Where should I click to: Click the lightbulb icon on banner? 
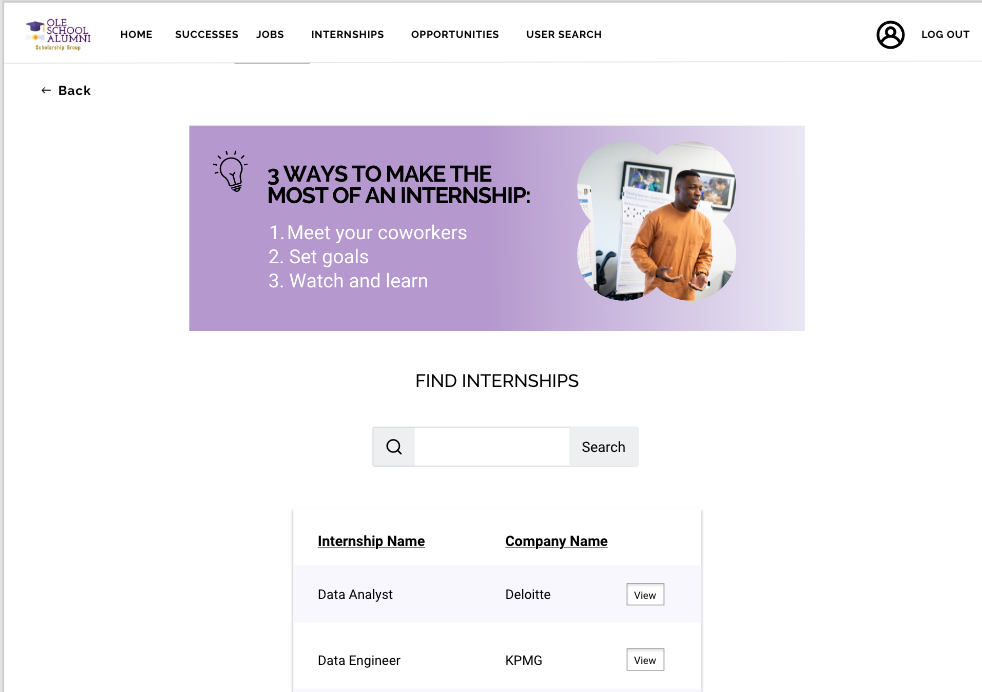tap(232, 172)
